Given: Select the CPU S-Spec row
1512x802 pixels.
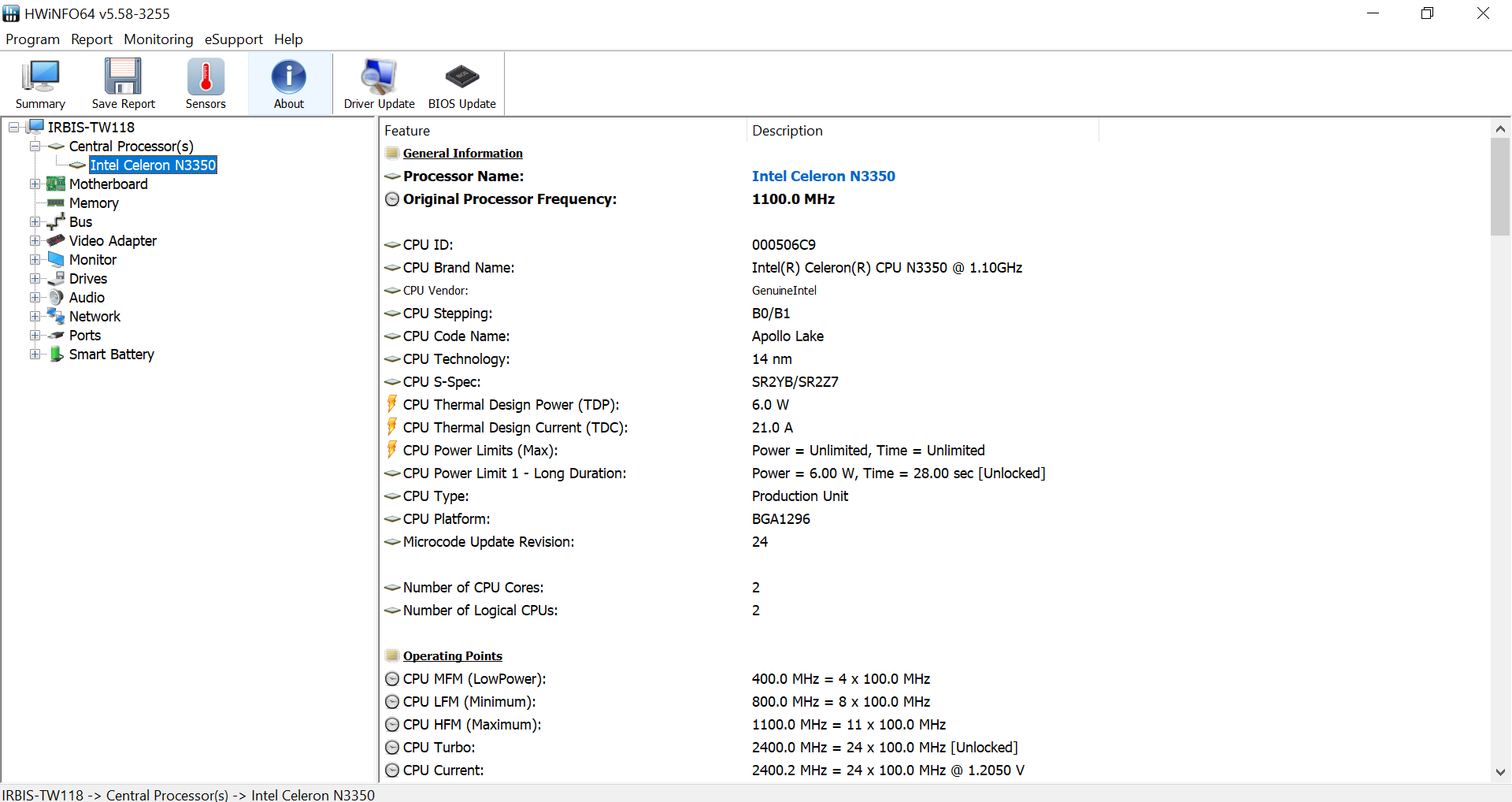Looking at the screenshot, I should click(934, 381).
